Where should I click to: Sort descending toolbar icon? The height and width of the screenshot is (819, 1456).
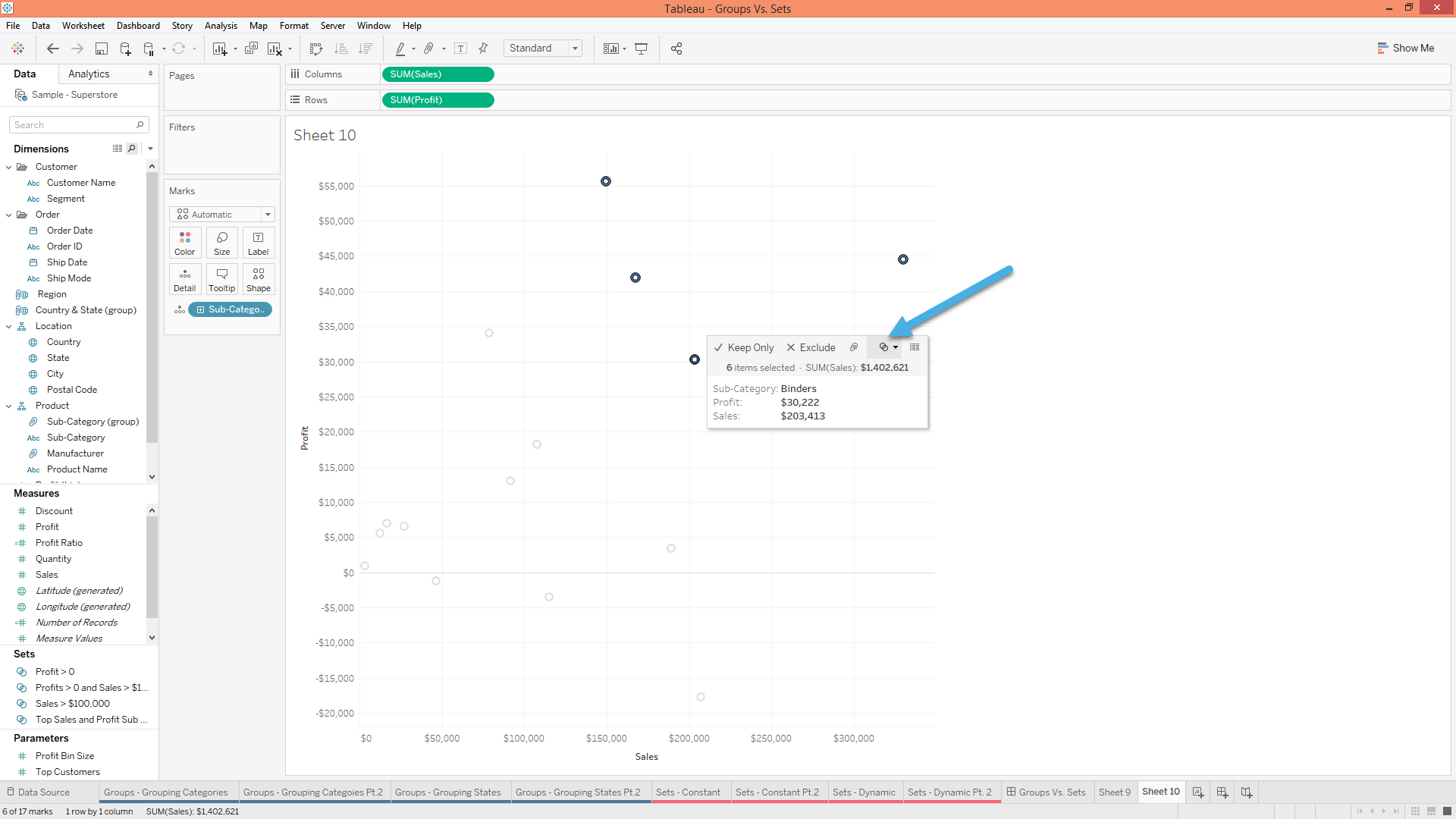(x=366, y=49)
